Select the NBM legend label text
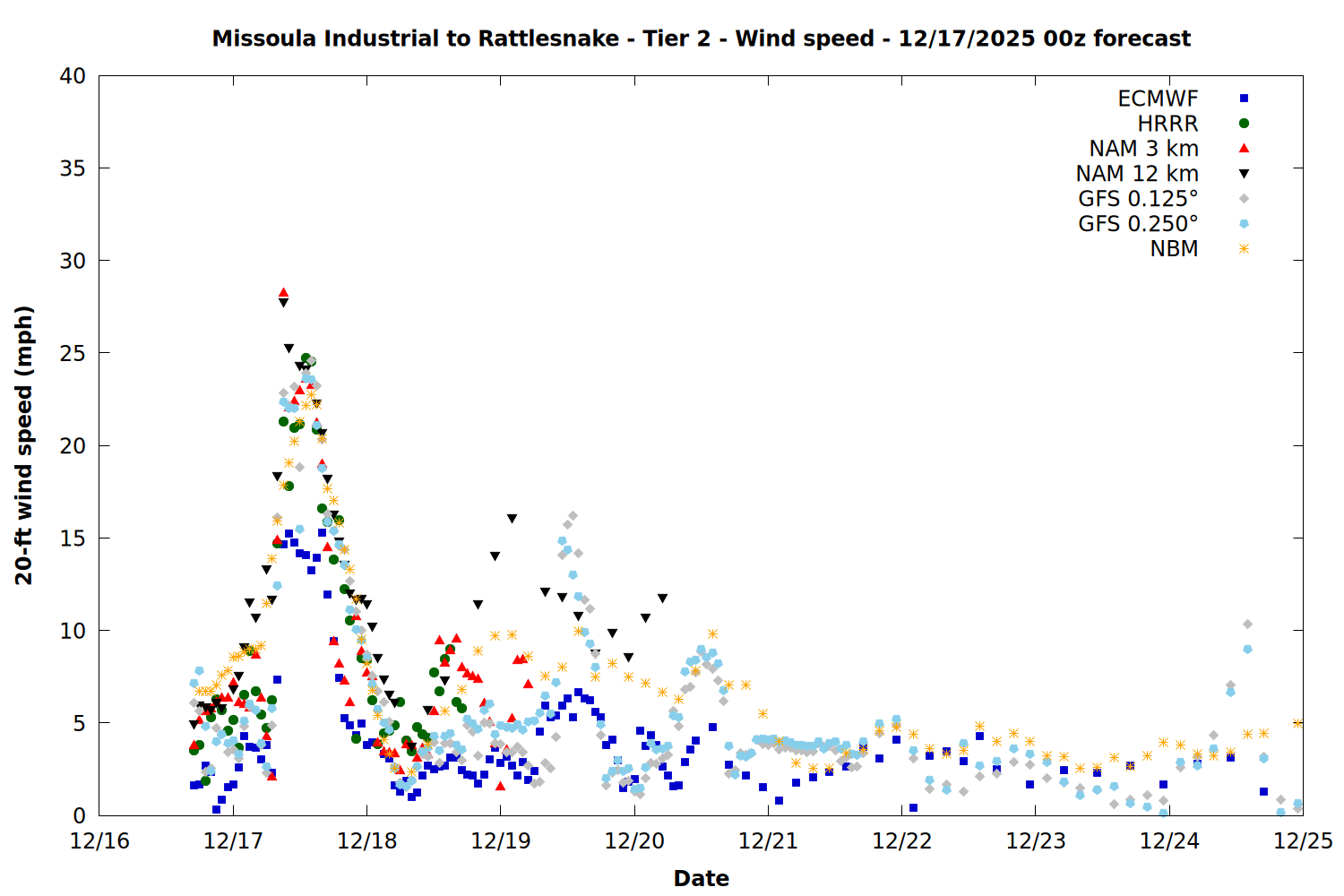This screenshot has width=1344, height=896. 1174,249
